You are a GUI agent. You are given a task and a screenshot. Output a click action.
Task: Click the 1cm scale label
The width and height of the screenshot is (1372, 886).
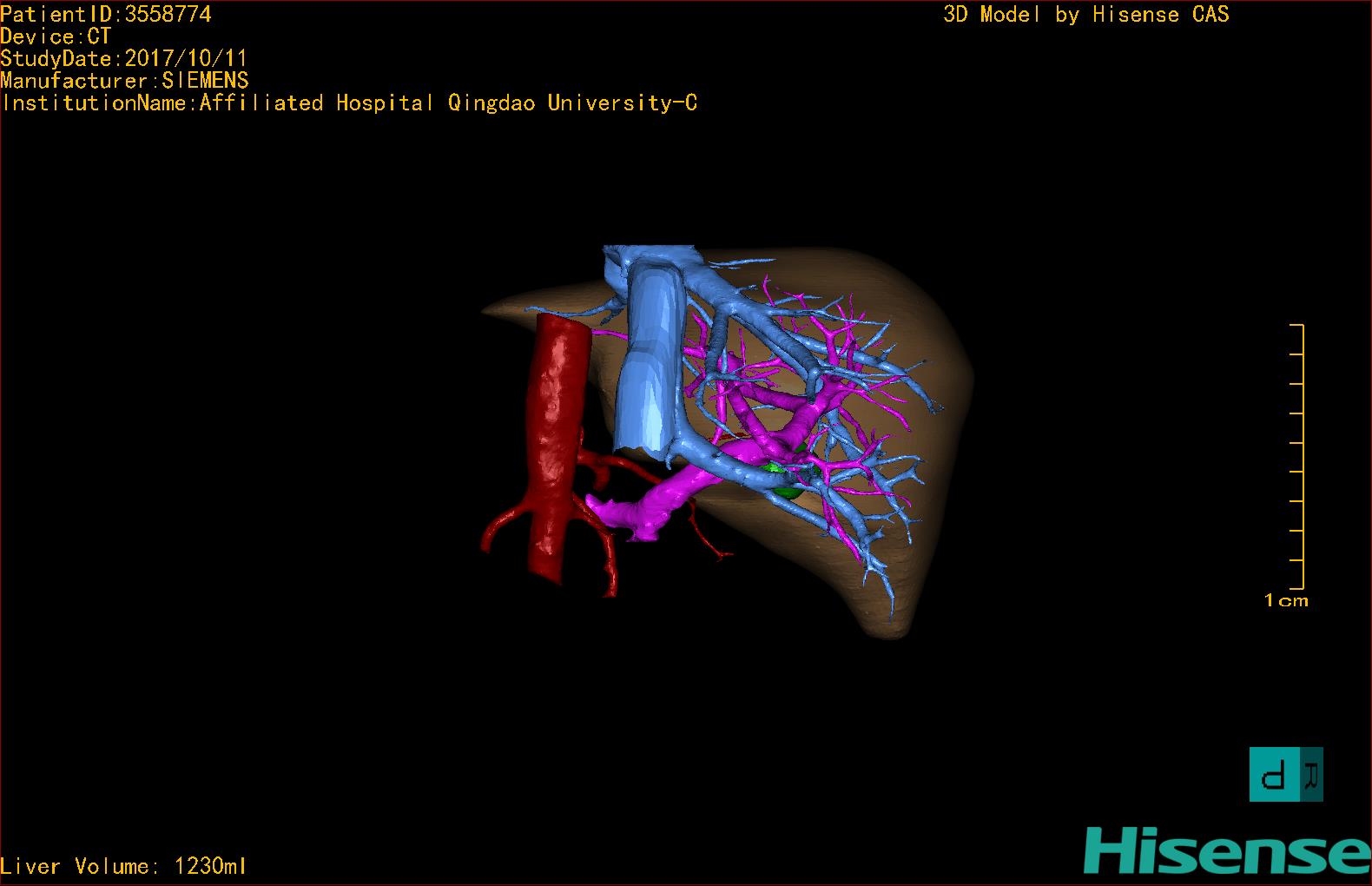[1286, 600]
